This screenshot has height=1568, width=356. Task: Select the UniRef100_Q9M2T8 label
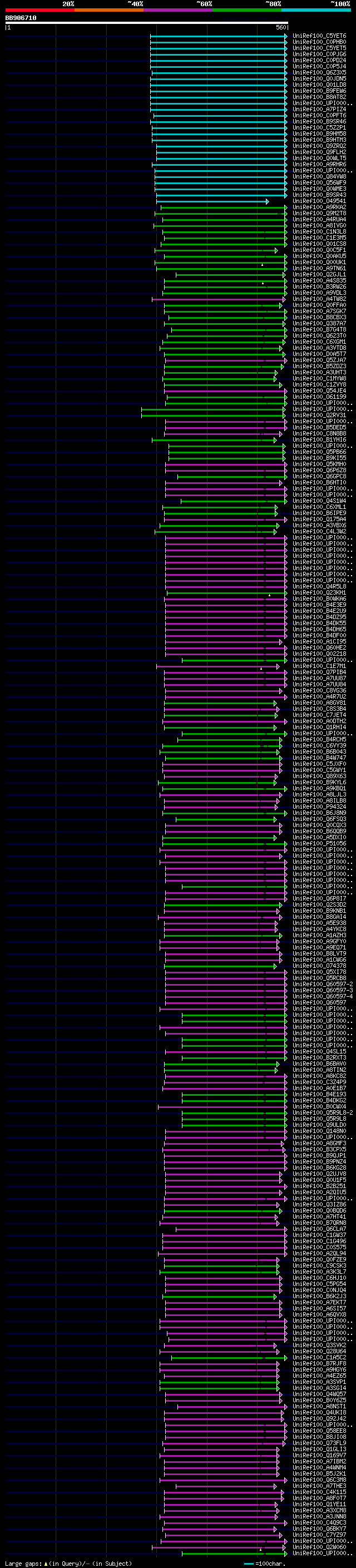pos(319,213)
